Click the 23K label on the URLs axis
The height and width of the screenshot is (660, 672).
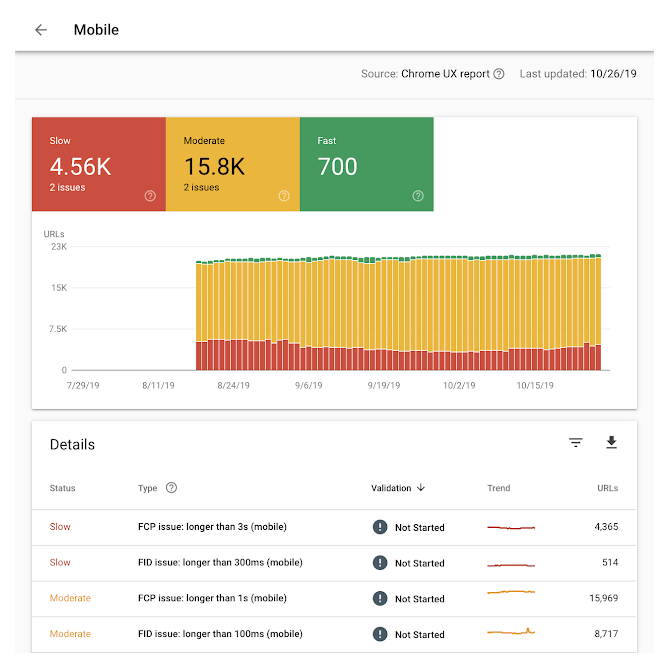[x=59, y=246]
